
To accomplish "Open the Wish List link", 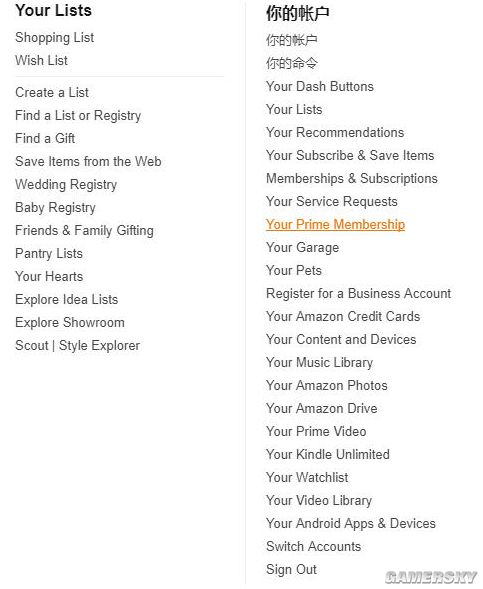I will (x=41, y=60).
